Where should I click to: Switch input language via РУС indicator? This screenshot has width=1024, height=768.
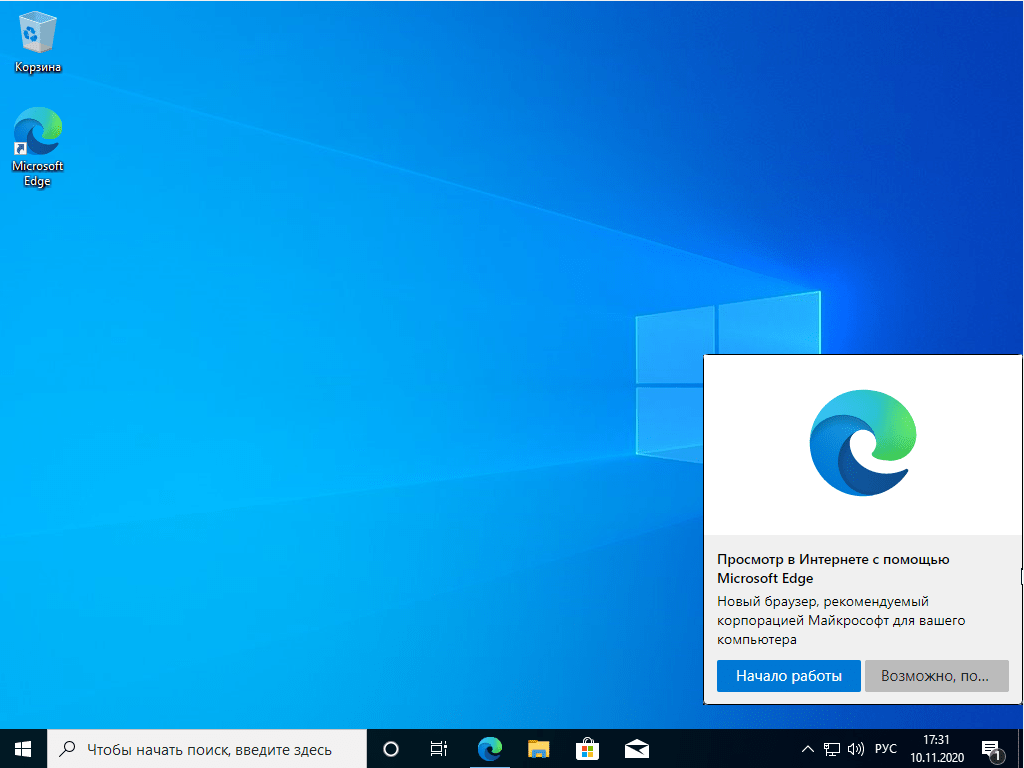pyautogui.click(x=886, y=749)
